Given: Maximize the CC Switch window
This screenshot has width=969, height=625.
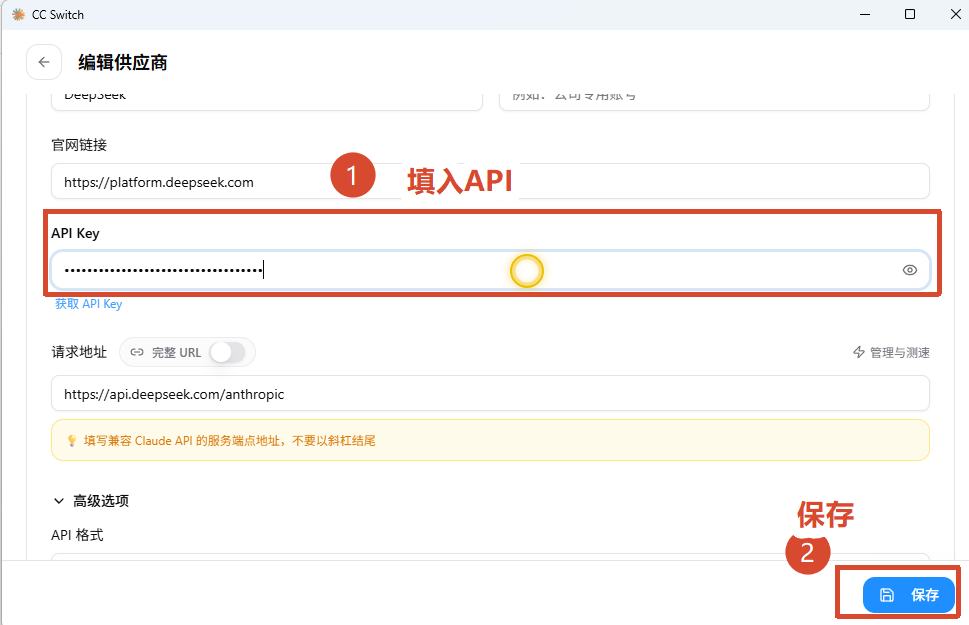Looking at the screenshot, I should [910, 14].
